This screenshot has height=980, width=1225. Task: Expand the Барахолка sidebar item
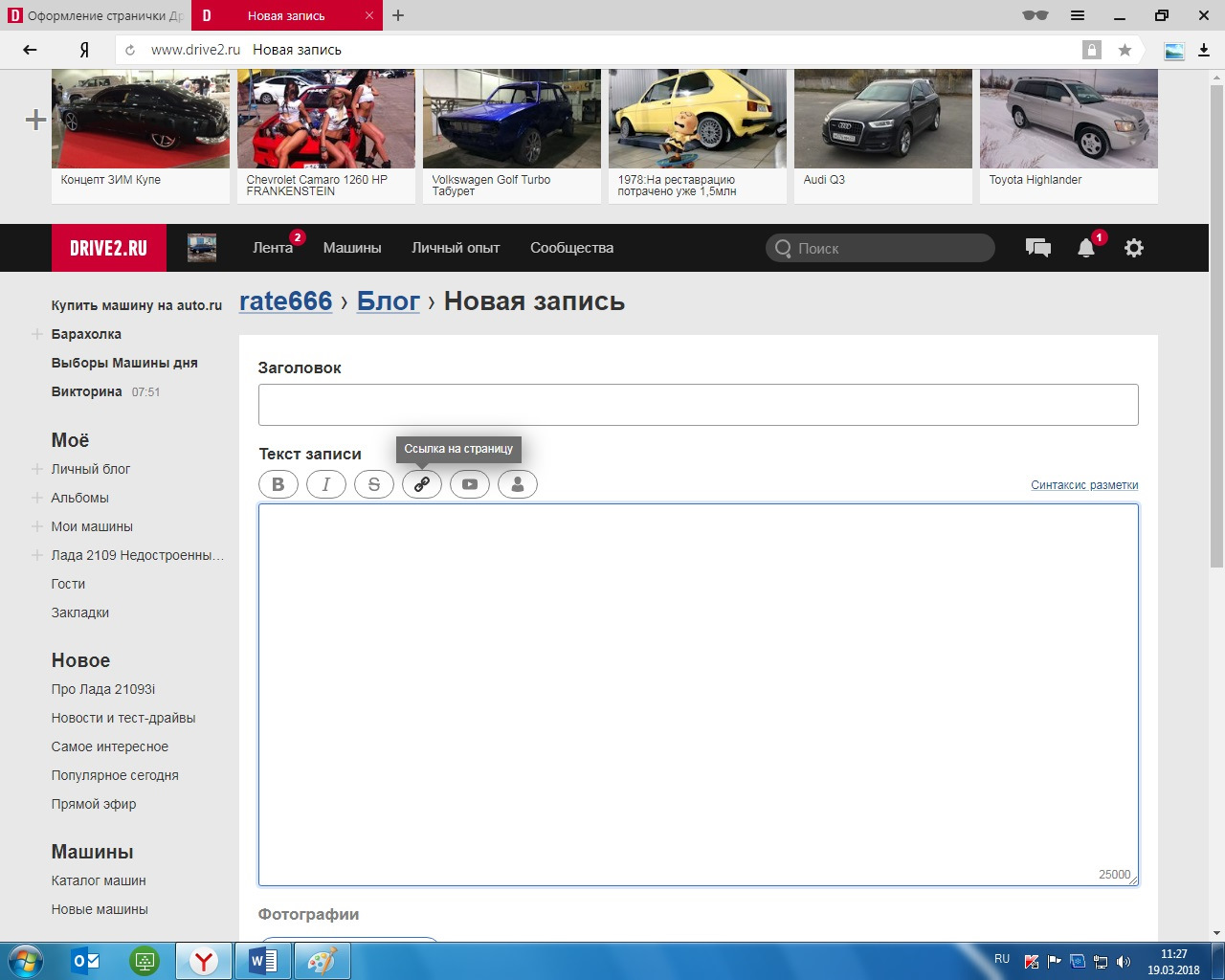tap(37, 334)
